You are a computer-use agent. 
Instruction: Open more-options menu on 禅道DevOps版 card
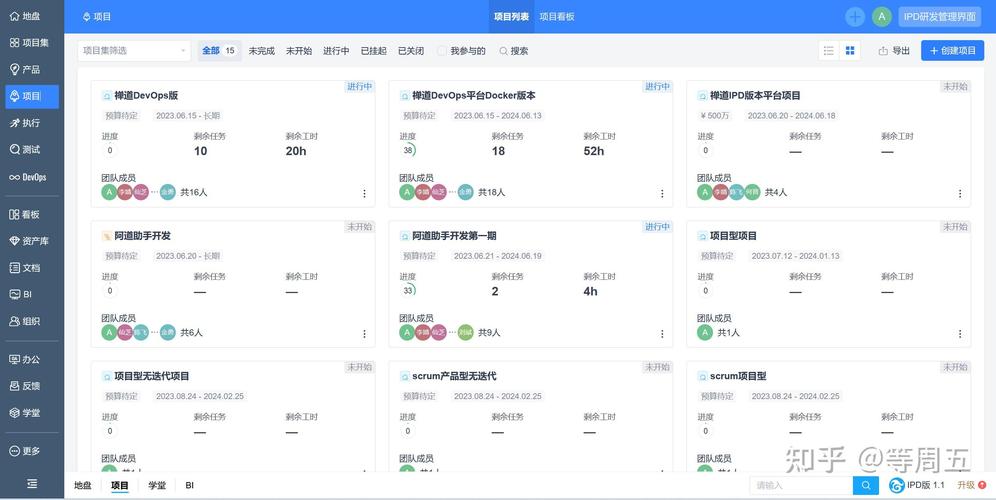(x=364, y=193)
